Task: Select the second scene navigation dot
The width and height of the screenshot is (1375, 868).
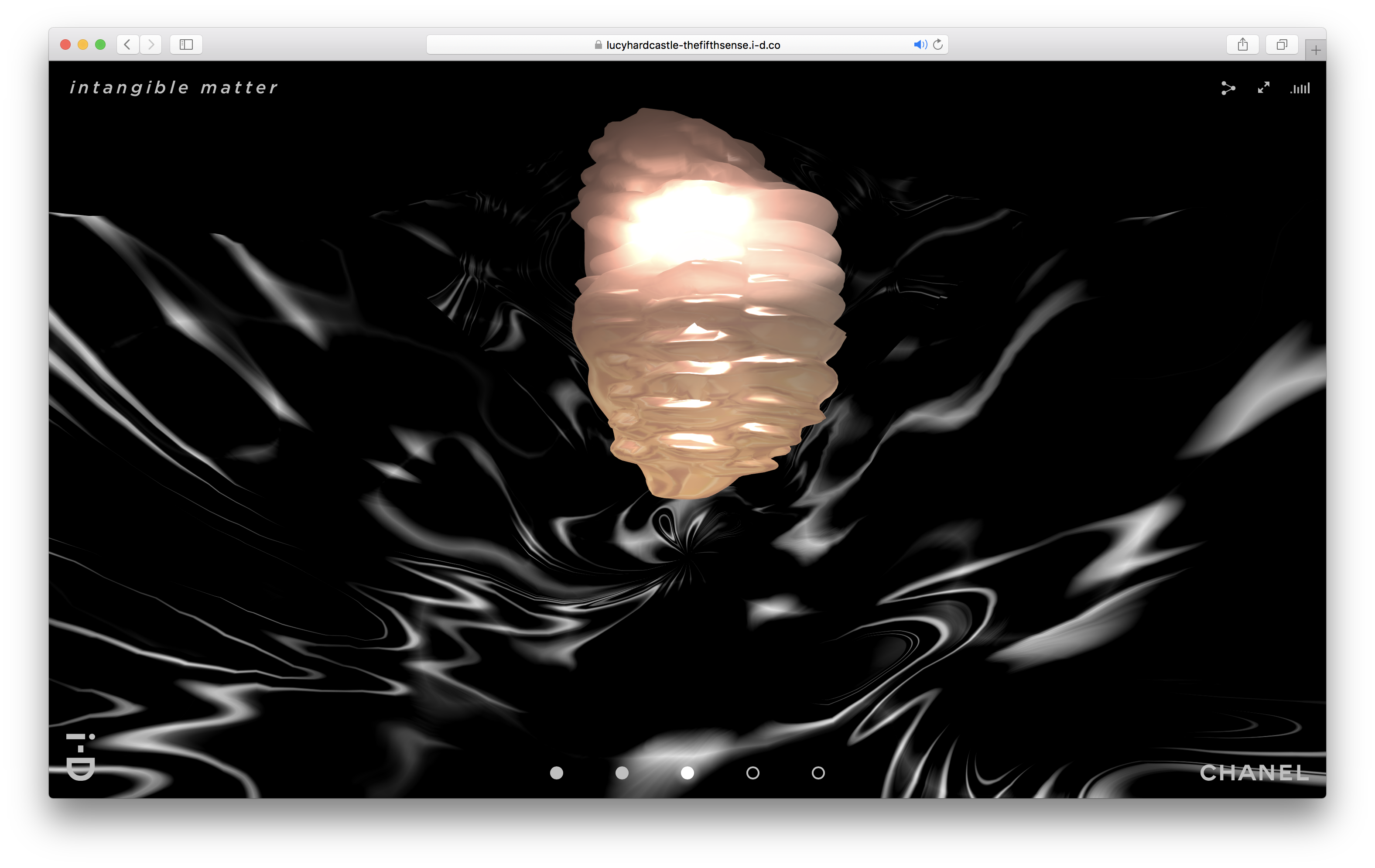Action: point(622,772)
